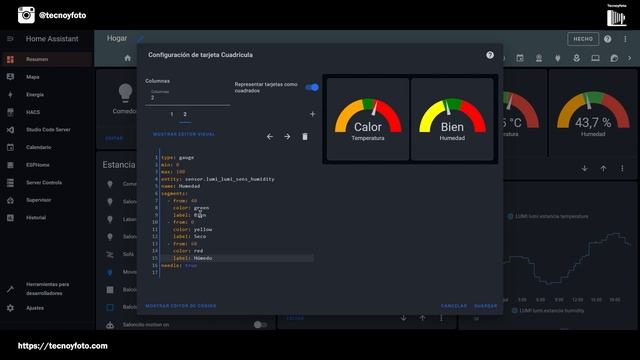The width and height of the screenshot is (640, 360).
Task: Open dashboard help icon next to HECHO
Action: click(x=607, y=39)
